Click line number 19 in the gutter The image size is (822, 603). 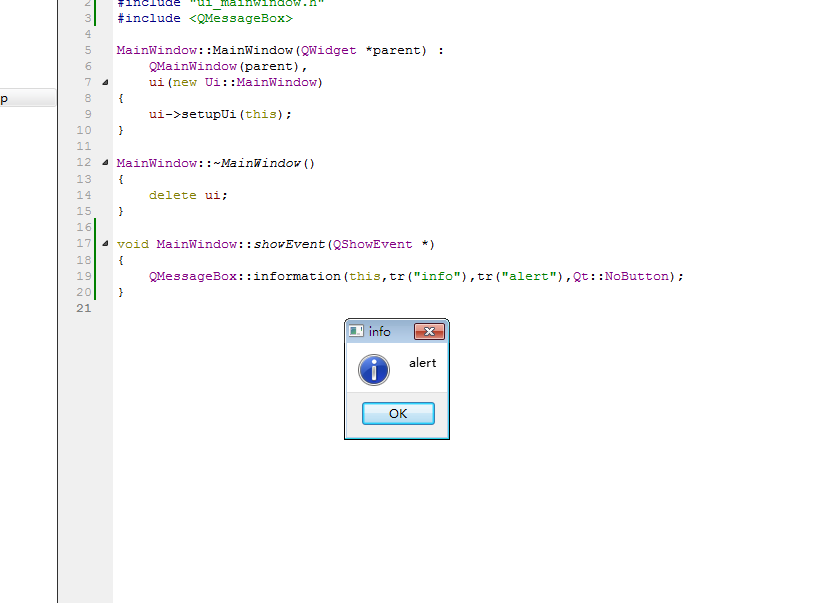point(84,276)
